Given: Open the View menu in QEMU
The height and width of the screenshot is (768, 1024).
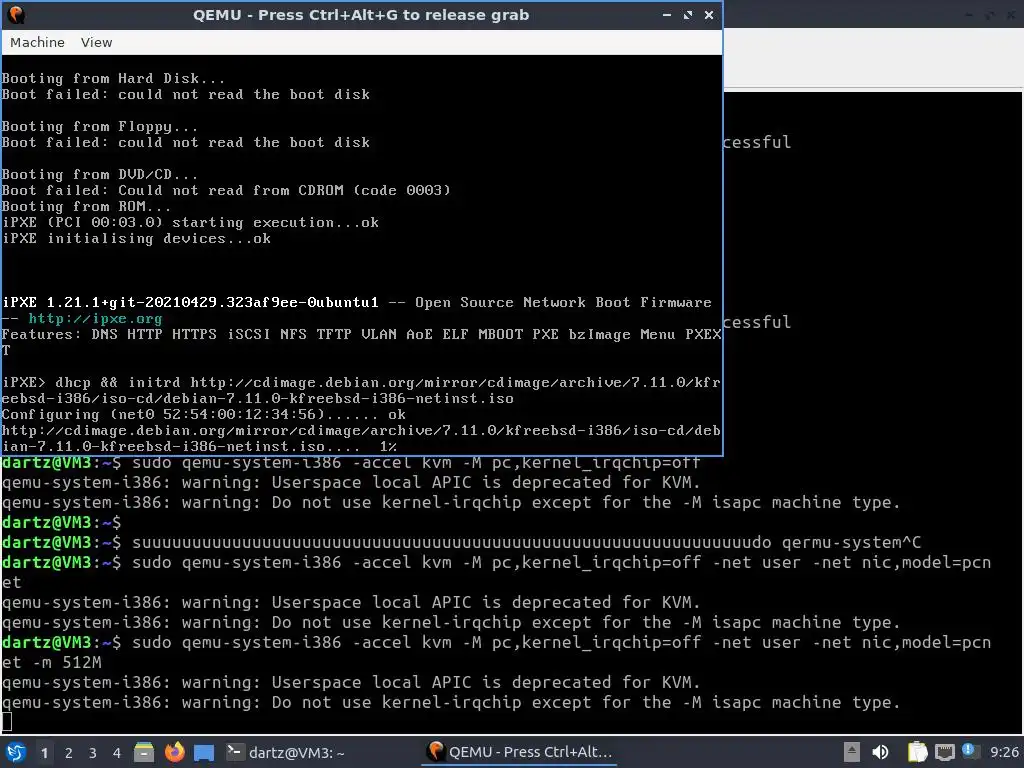Looking at the screenshot, I should [96, 42].
